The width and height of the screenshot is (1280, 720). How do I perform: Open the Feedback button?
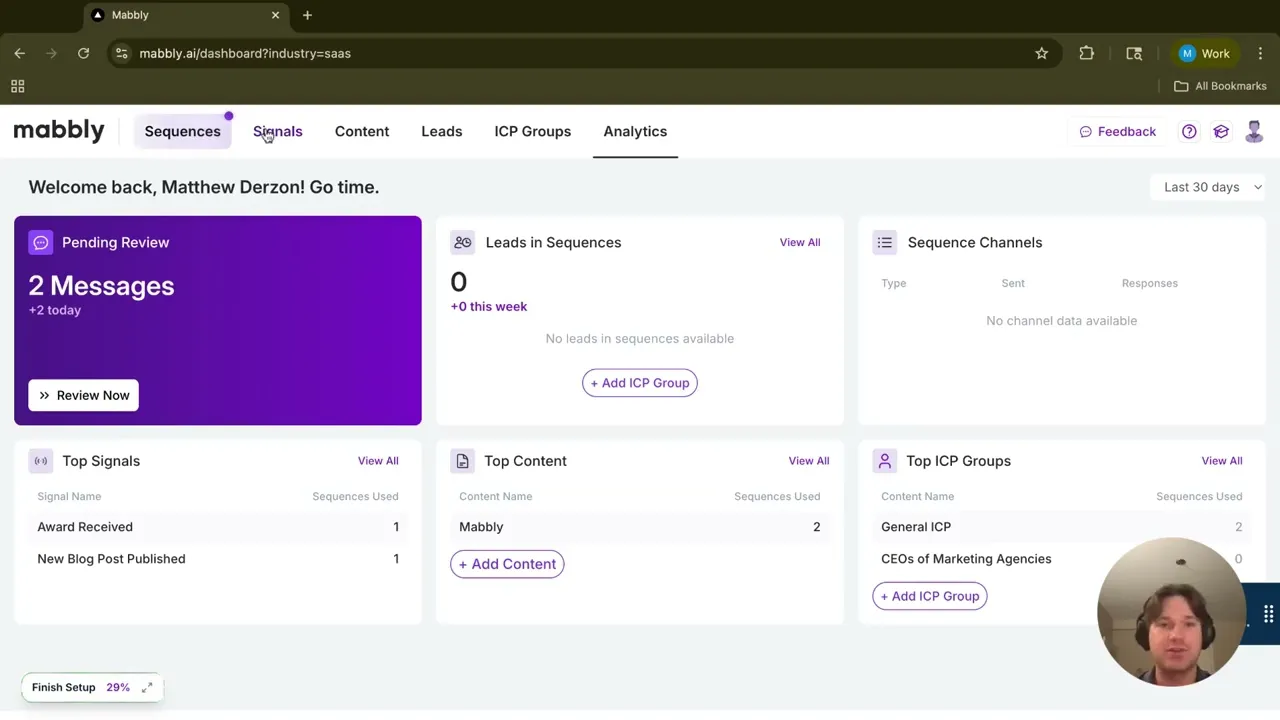(x=1117, y=132)
